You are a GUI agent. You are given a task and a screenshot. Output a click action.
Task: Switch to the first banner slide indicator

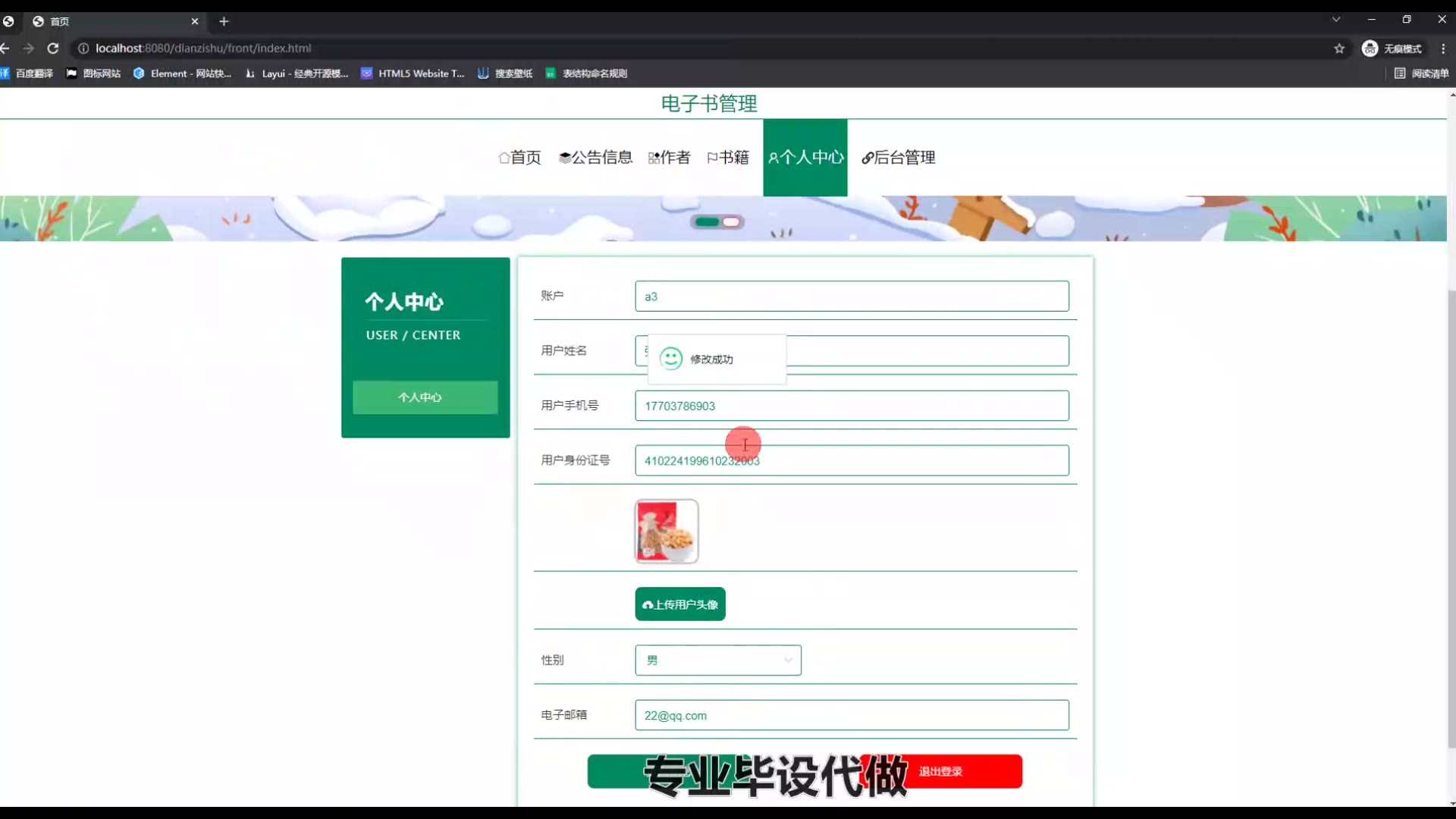click(x=707, y=222)
